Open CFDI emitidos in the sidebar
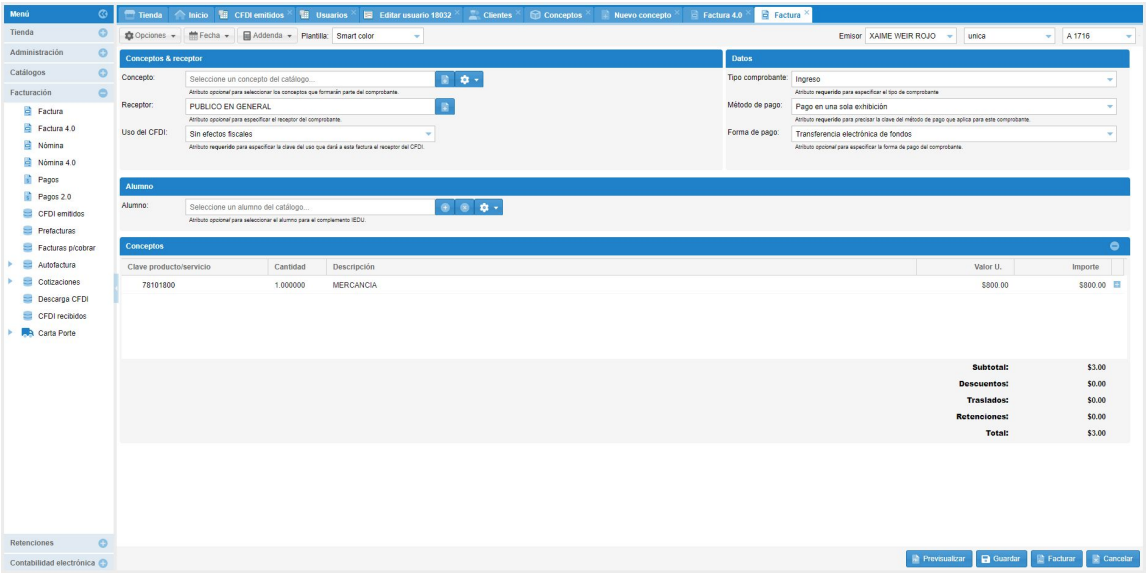1147x573 pixels. pyautogui.click(x=61, y=213)
